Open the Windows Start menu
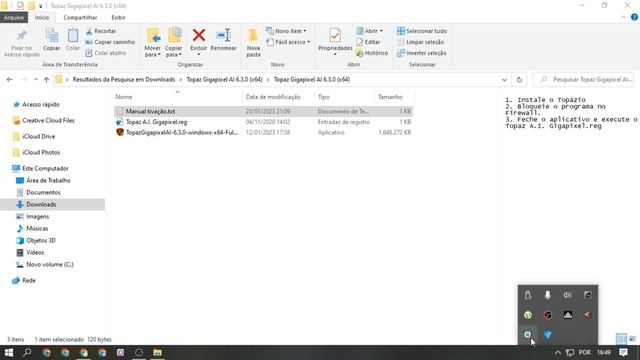This screenshot has height=360, width=640. point(9,352)
